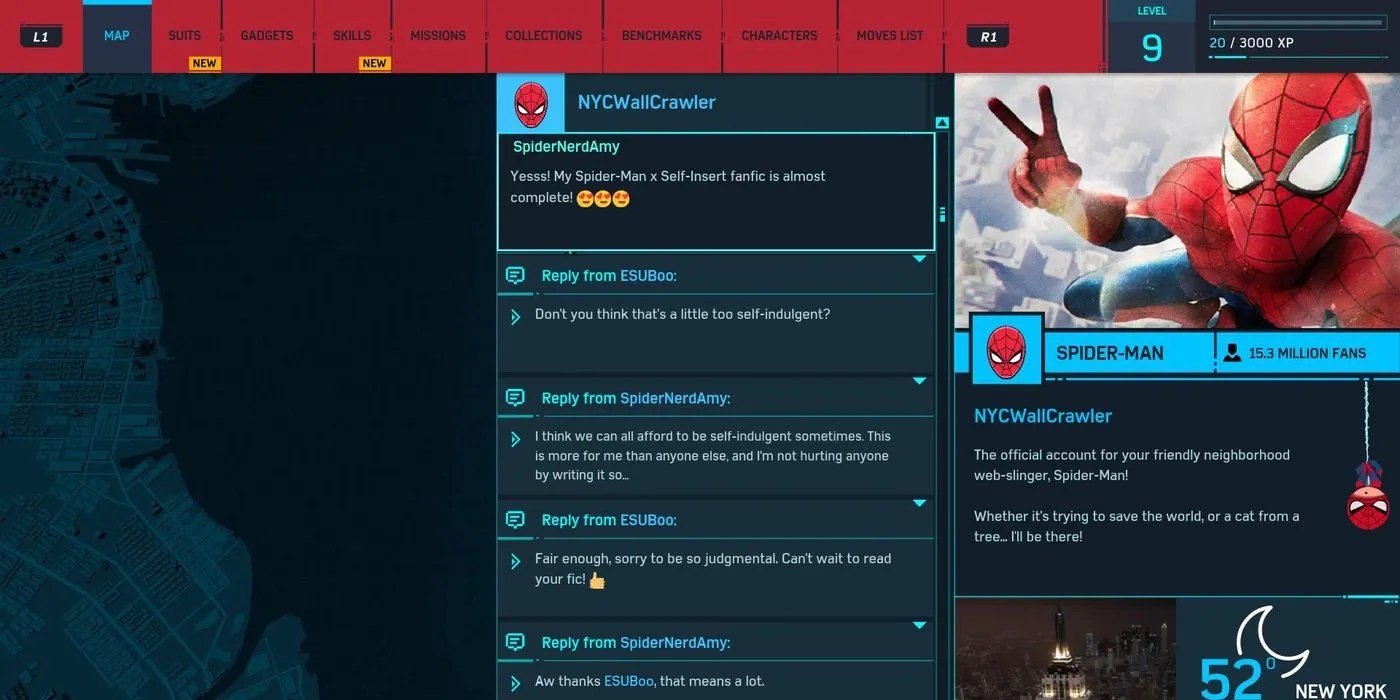The width and height of the screenshot is (1400, 700).
Task: Open the Missions tab
Action: tap(438, 36)
